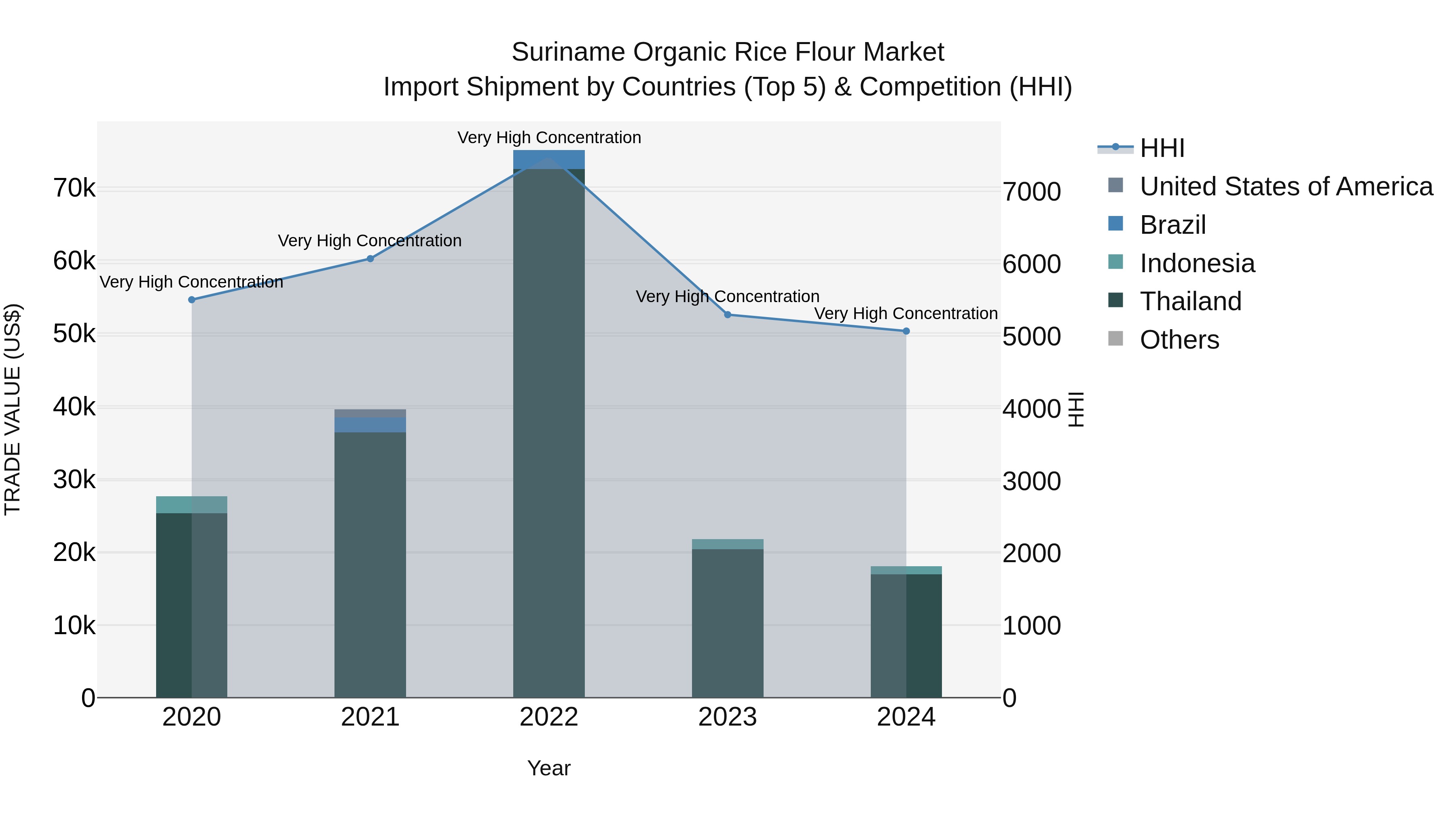The width and height of the screenshot is (1456, 819).
Task: Click the Indonesia segment of 2023 bar
Action: pyautogui.click(x=728, y=544)
